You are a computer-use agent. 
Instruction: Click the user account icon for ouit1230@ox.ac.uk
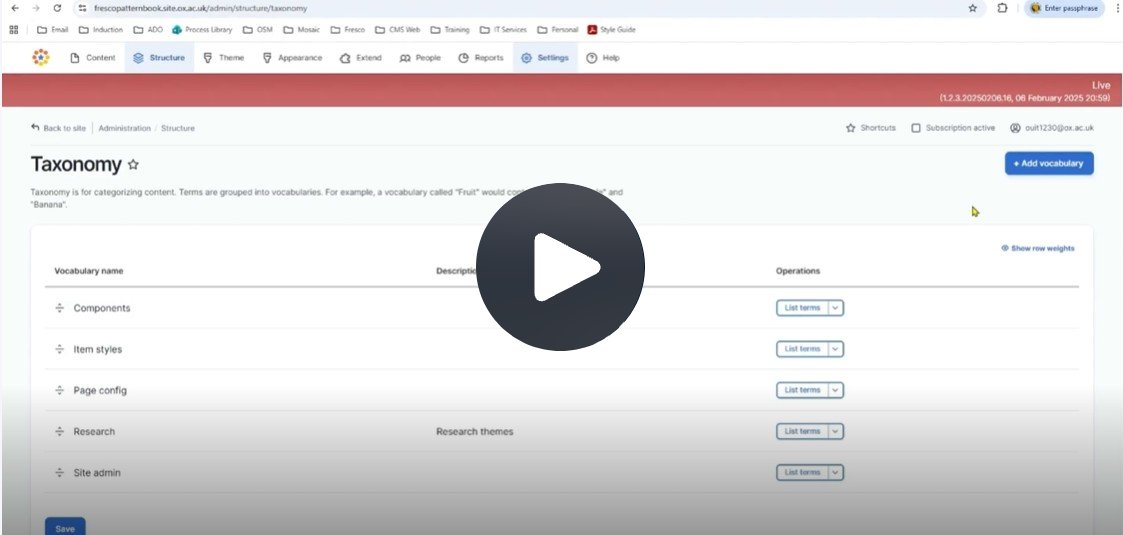point(1015,128)
